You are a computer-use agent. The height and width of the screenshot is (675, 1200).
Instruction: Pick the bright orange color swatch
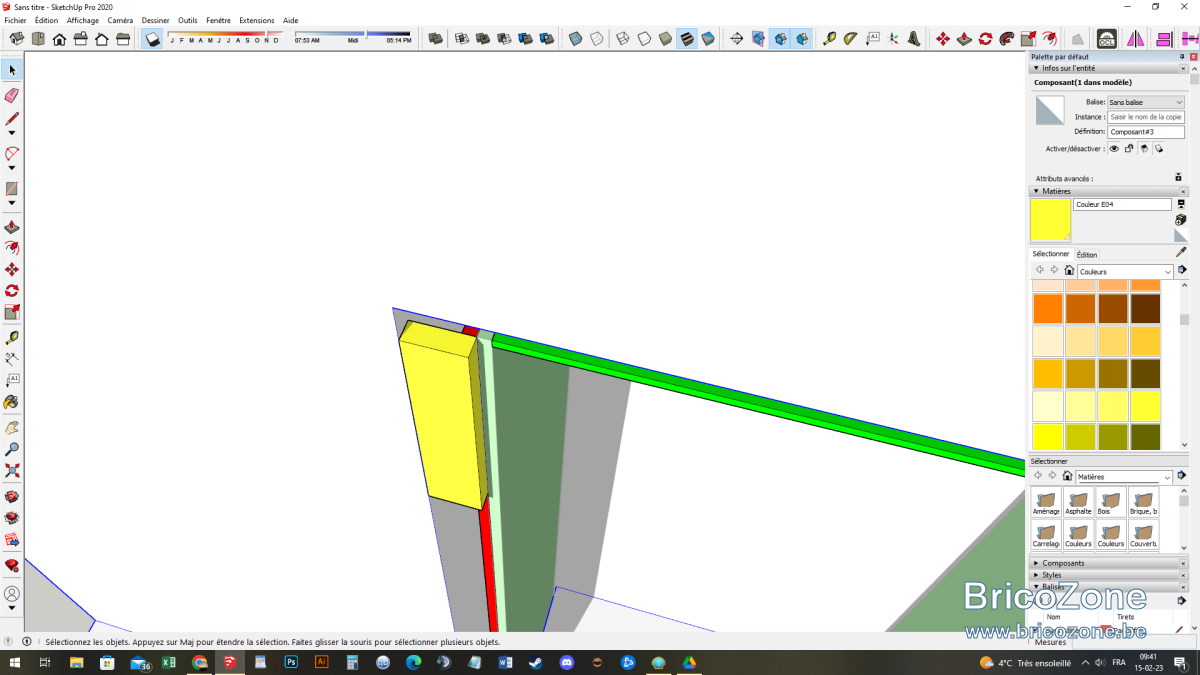point(1047,308)
